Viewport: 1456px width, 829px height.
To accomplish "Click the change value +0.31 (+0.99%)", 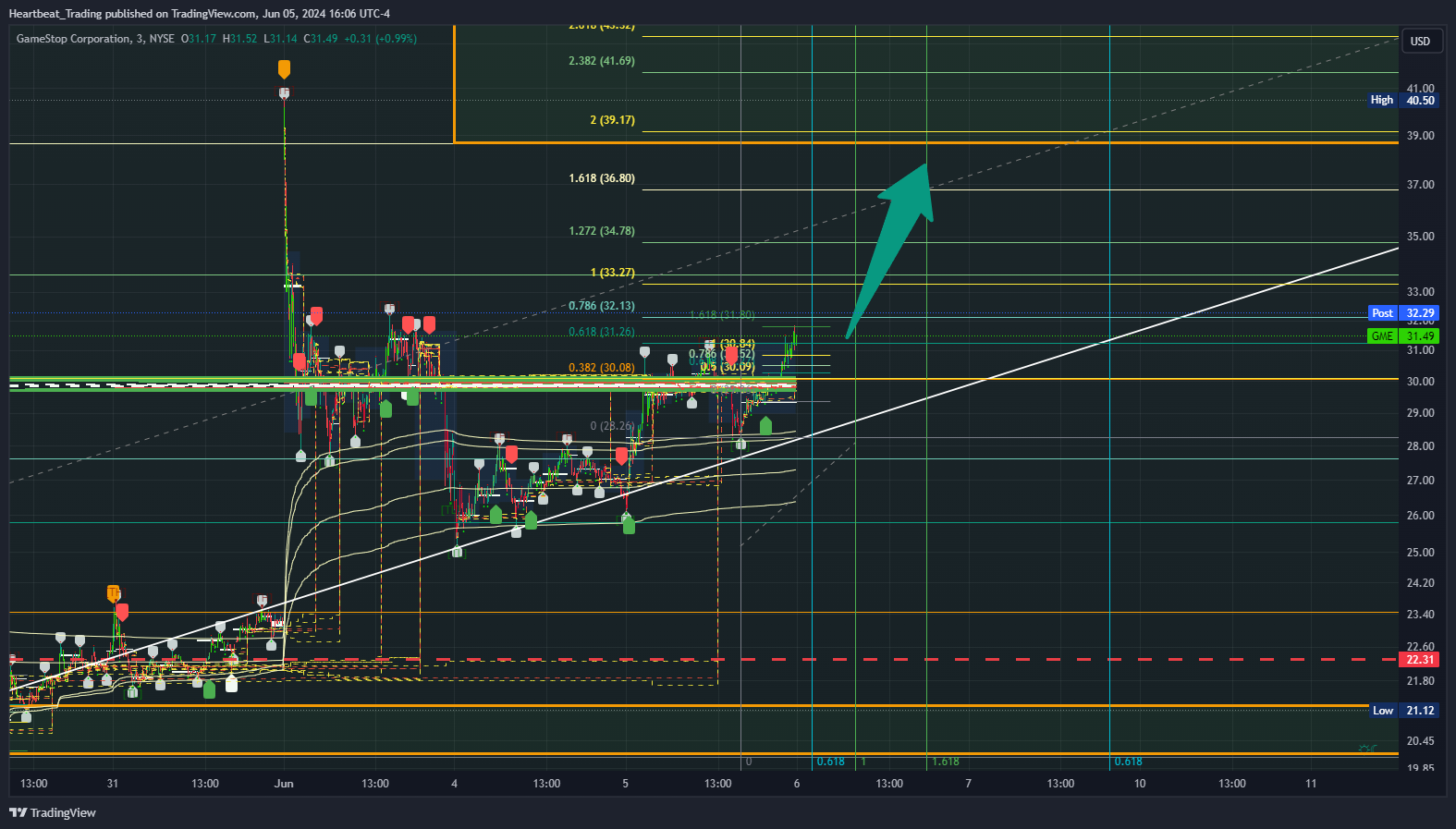I will coord(380,39).
